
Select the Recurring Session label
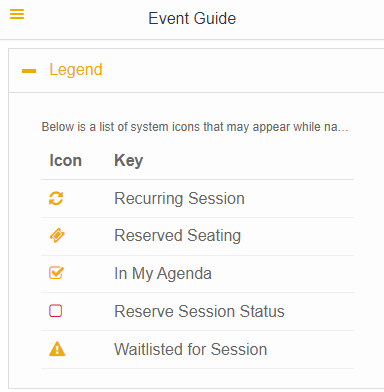179,199
